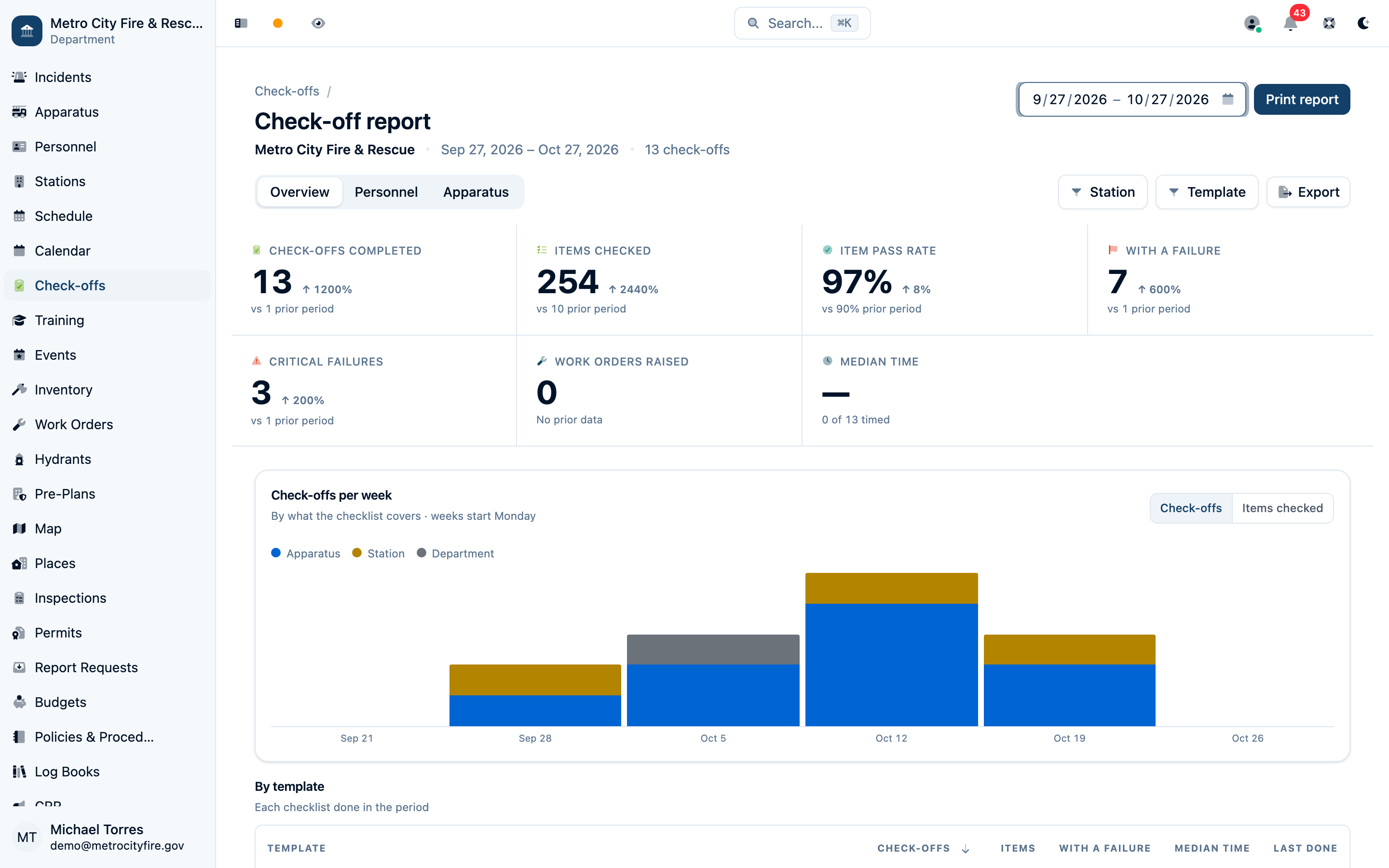1389x868 pixels.
Task: Open Budgets from sidebar
Action: coord(108,702)
